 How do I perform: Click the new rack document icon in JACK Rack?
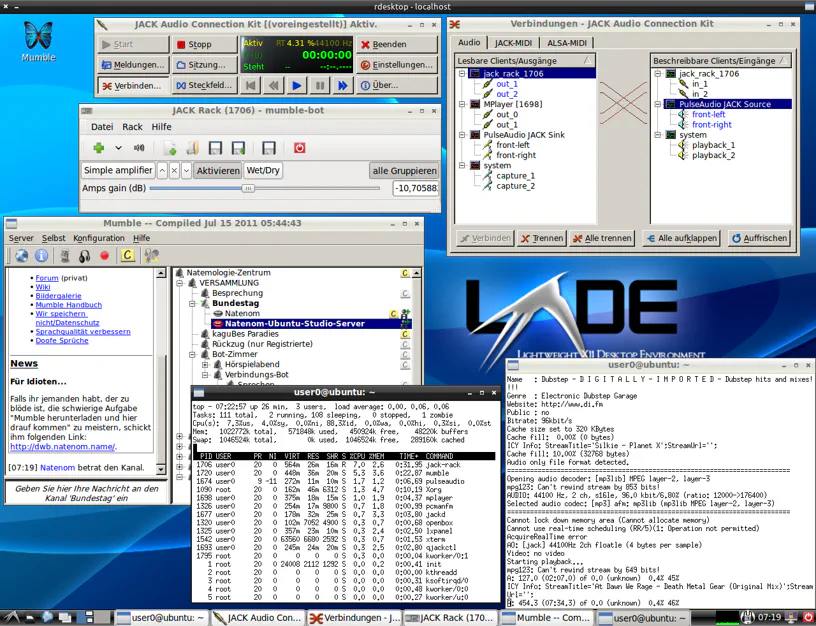pos(170,148)
